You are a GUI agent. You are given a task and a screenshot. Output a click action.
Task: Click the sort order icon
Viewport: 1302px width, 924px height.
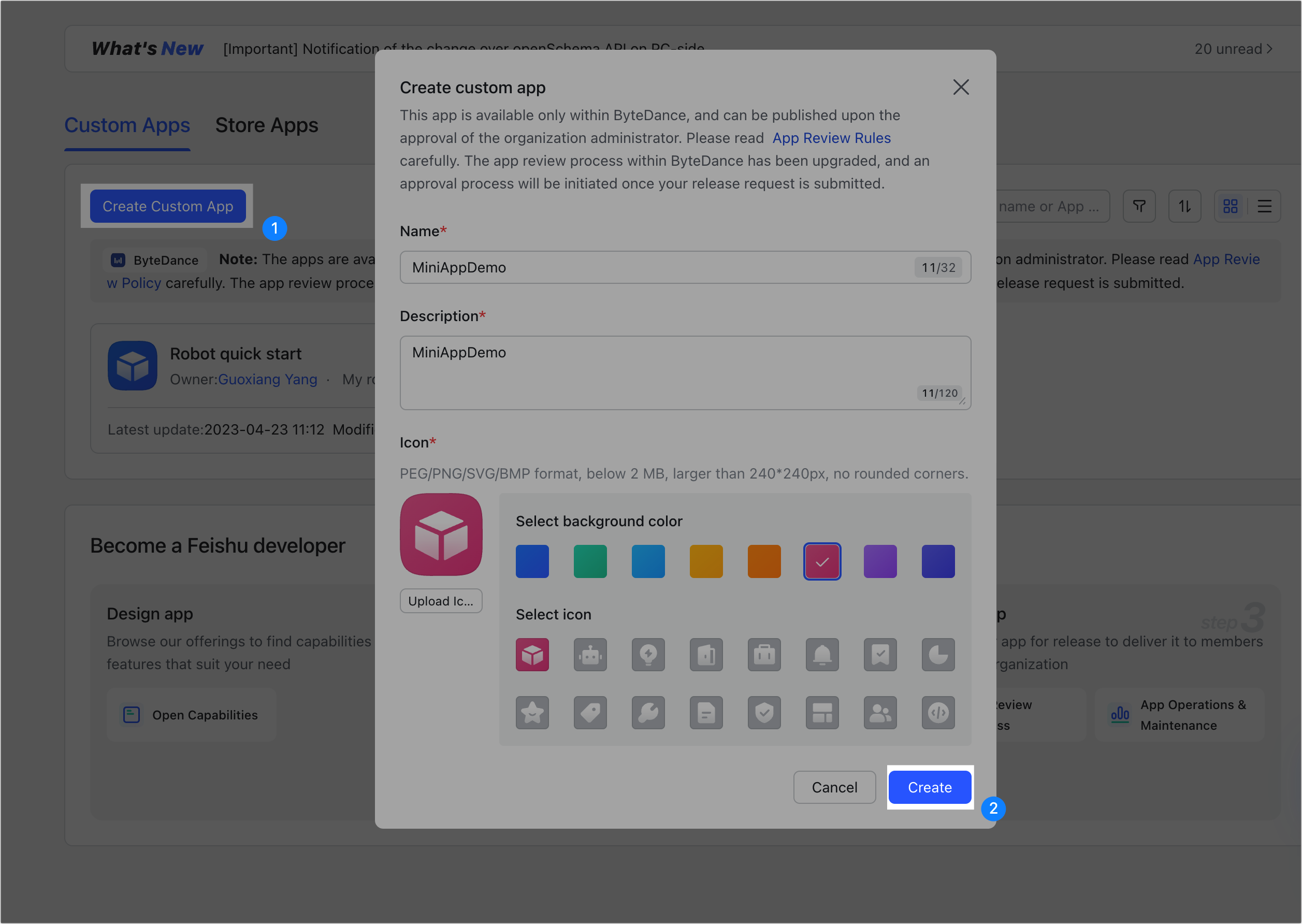point(1184,206)
